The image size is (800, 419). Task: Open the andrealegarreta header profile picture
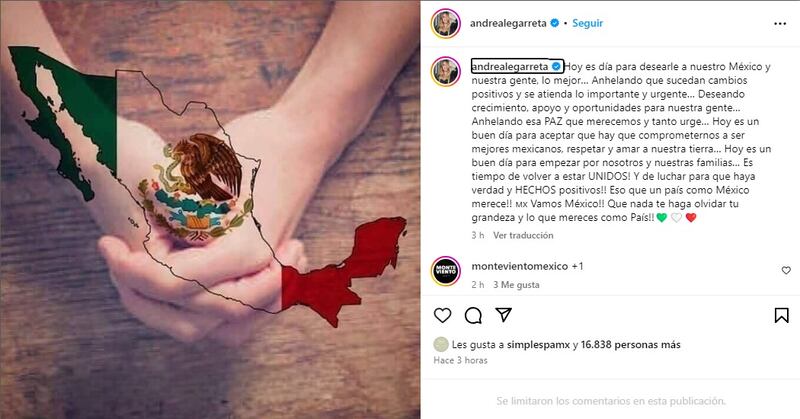445,23
